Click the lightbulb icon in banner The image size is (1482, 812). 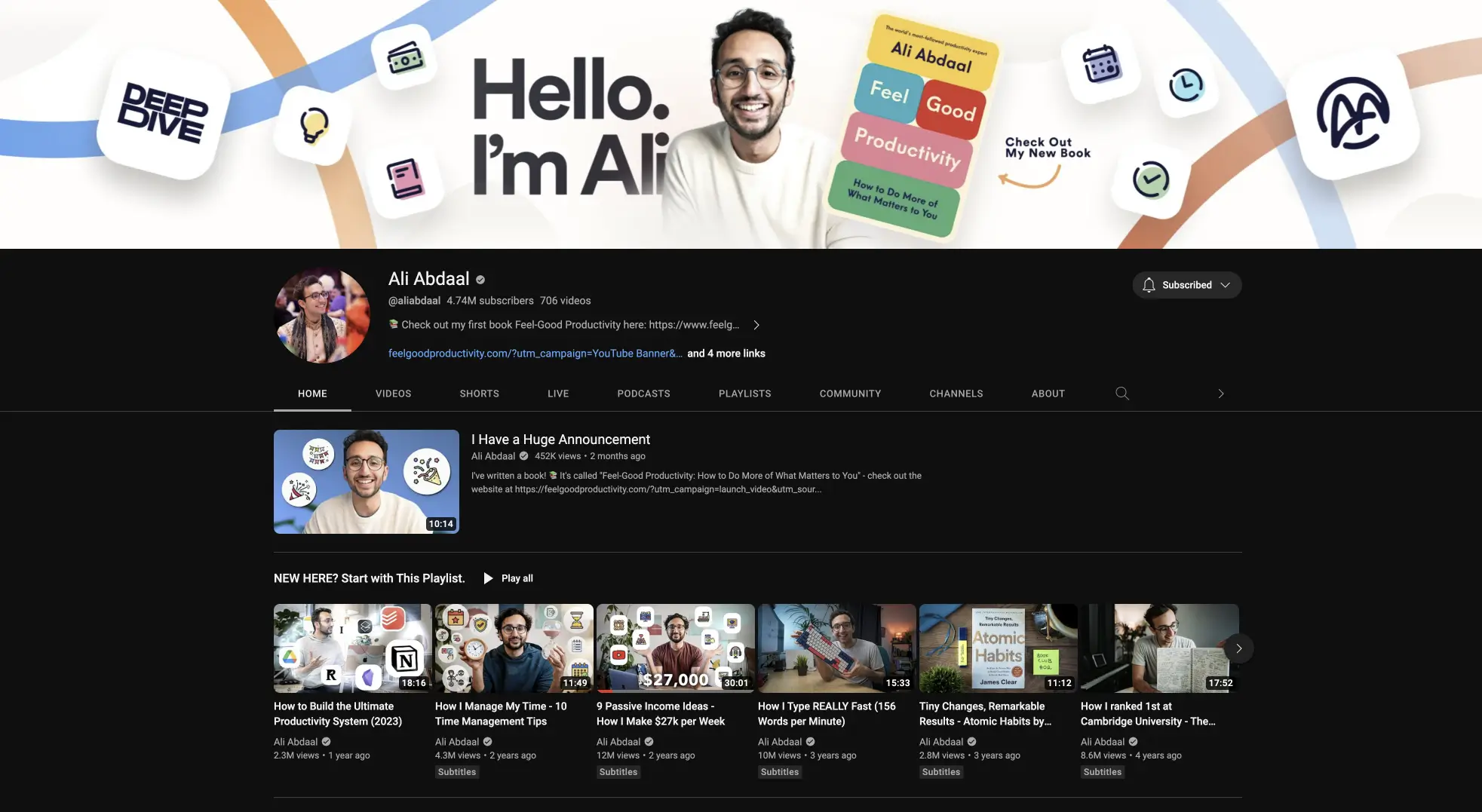point(314,125)
